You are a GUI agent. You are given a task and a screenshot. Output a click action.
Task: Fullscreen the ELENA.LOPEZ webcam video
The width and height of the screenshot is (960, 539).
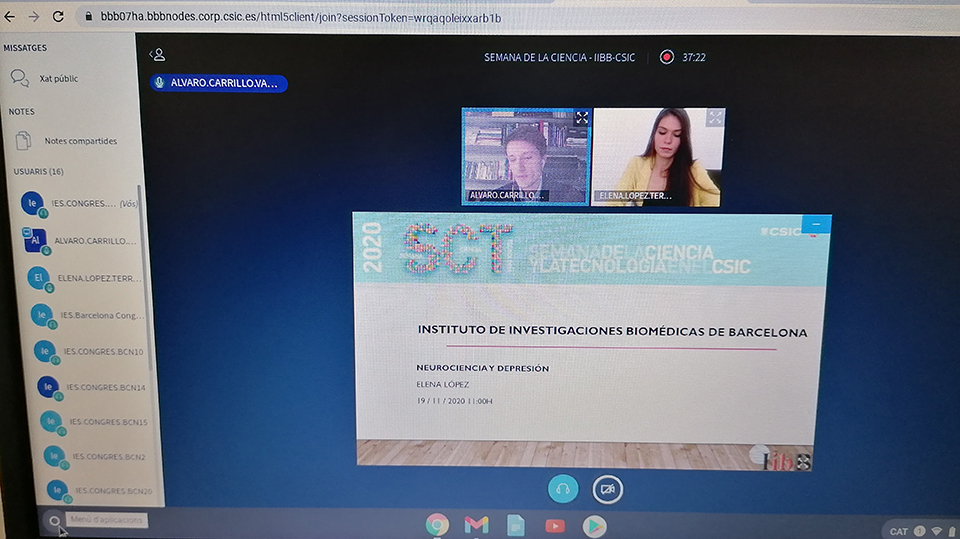point(714,118)
